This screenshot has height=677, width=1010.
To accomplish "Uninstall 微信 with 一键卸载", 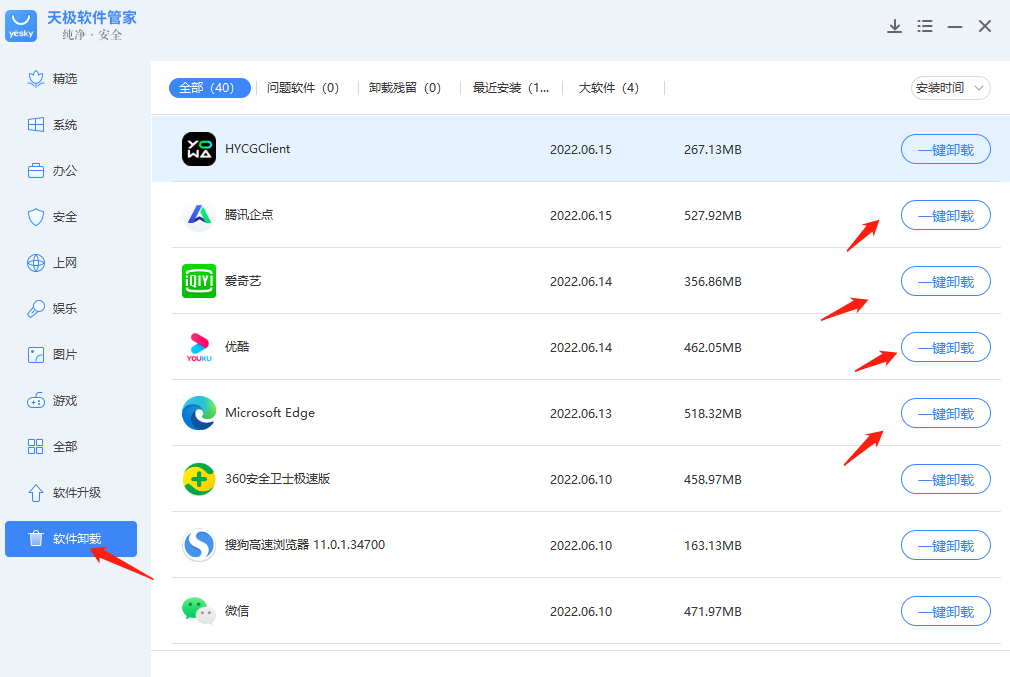I will pos(946,611).
